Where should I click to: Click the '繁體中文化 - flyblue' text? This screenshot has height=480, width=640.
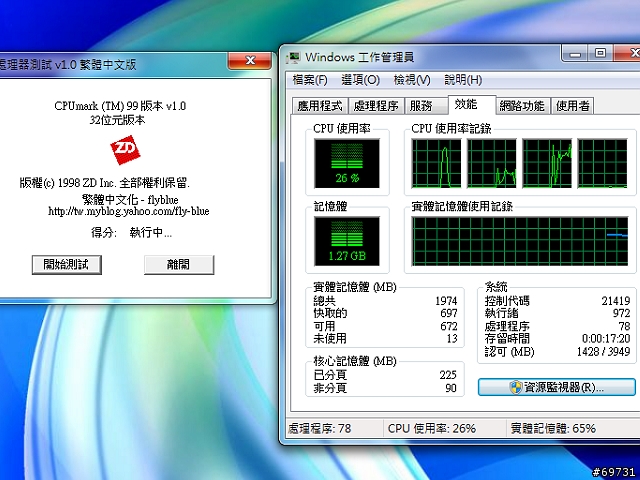pos(130,199)
